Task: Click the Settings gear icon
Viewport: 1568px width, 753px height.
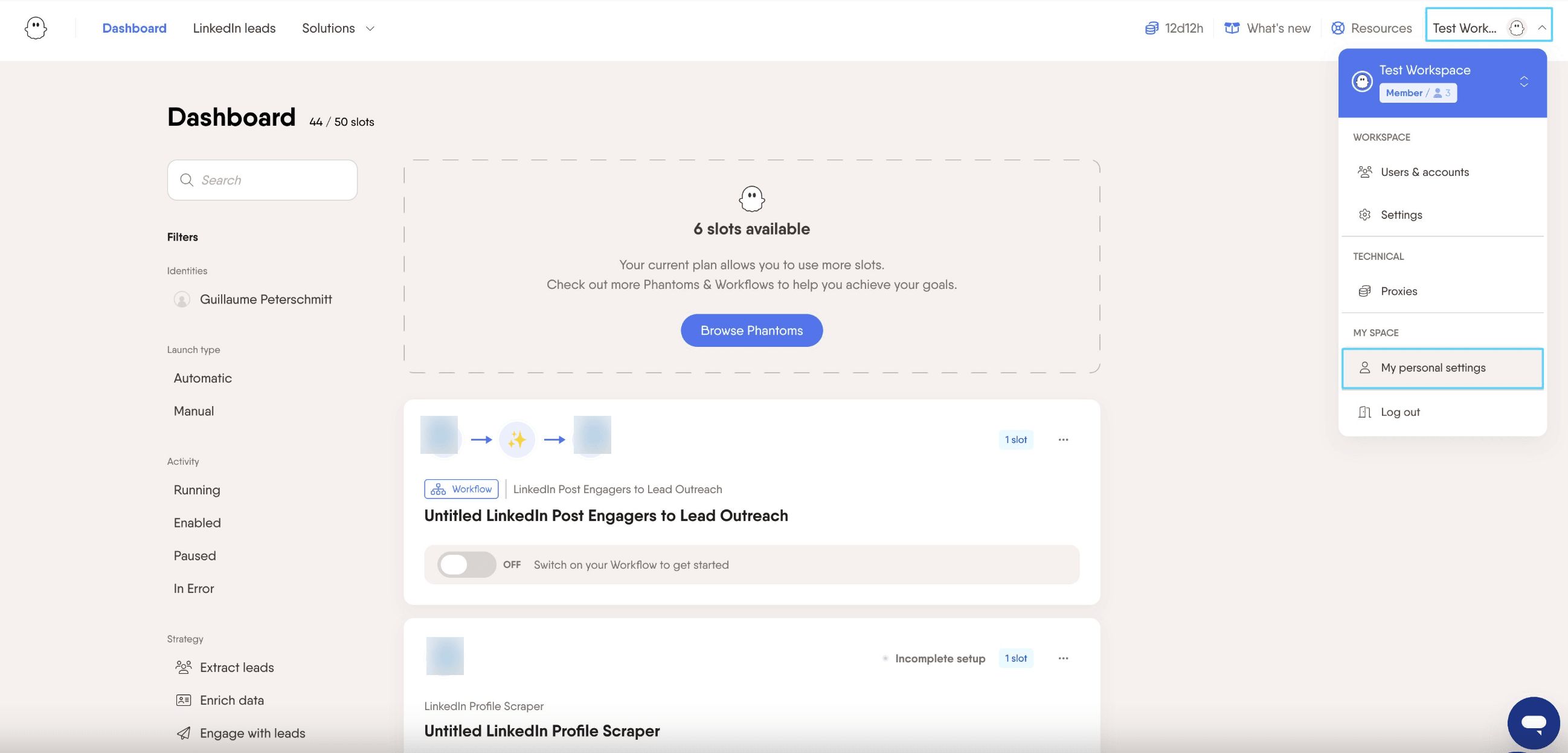Action: pos(1364,215)
